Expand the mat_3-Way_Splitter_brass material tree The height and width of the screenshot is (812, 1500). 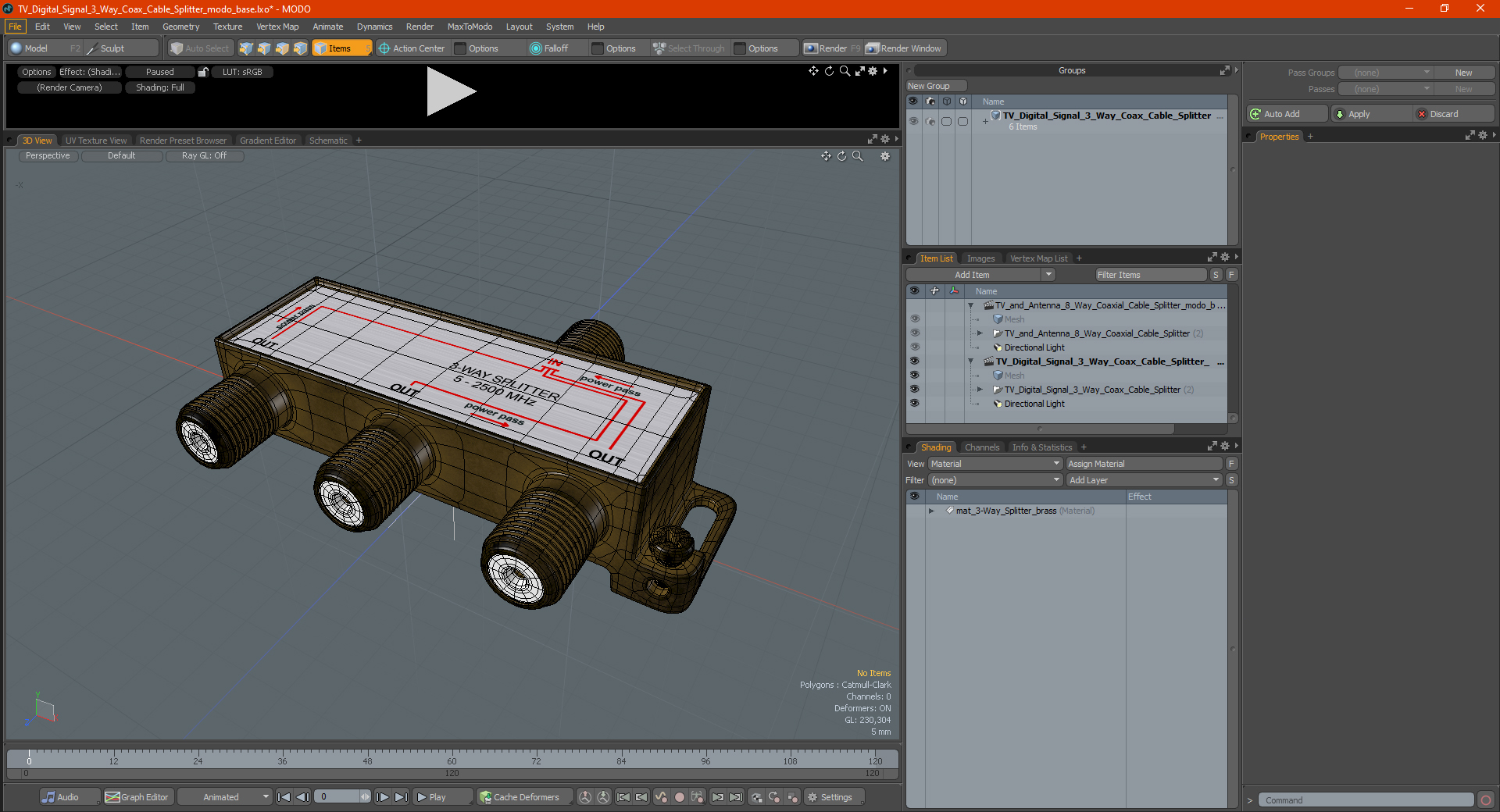click(931, 511)
